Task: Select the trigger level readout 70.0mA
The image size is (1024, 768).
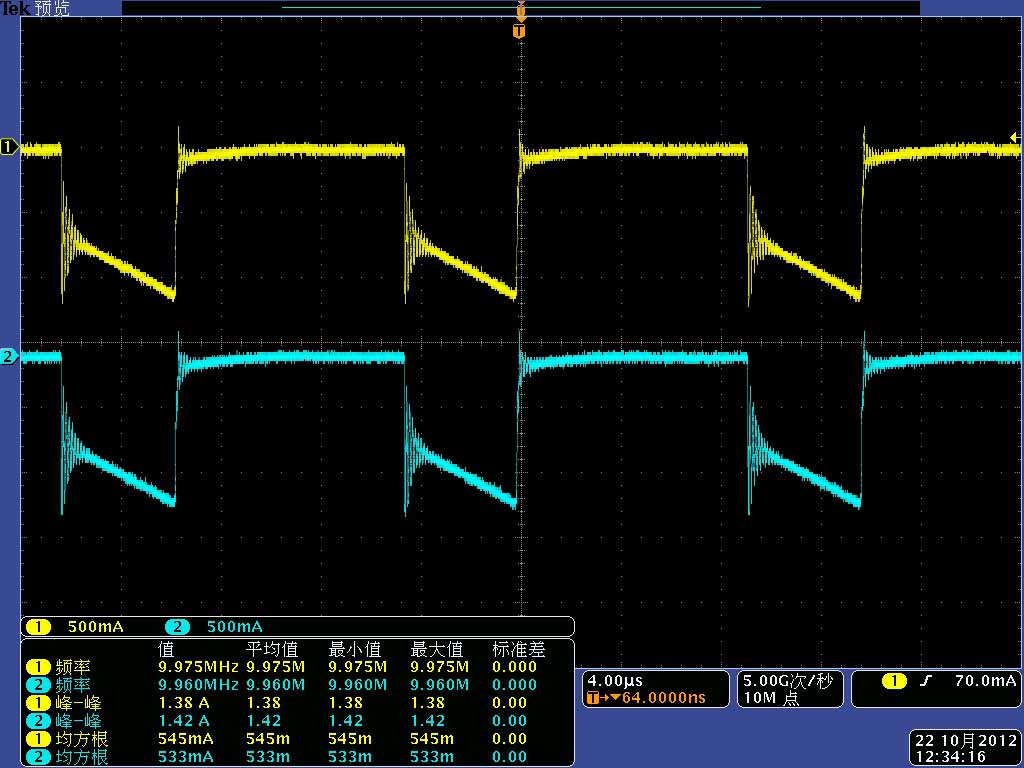Action: pos(985,681)
